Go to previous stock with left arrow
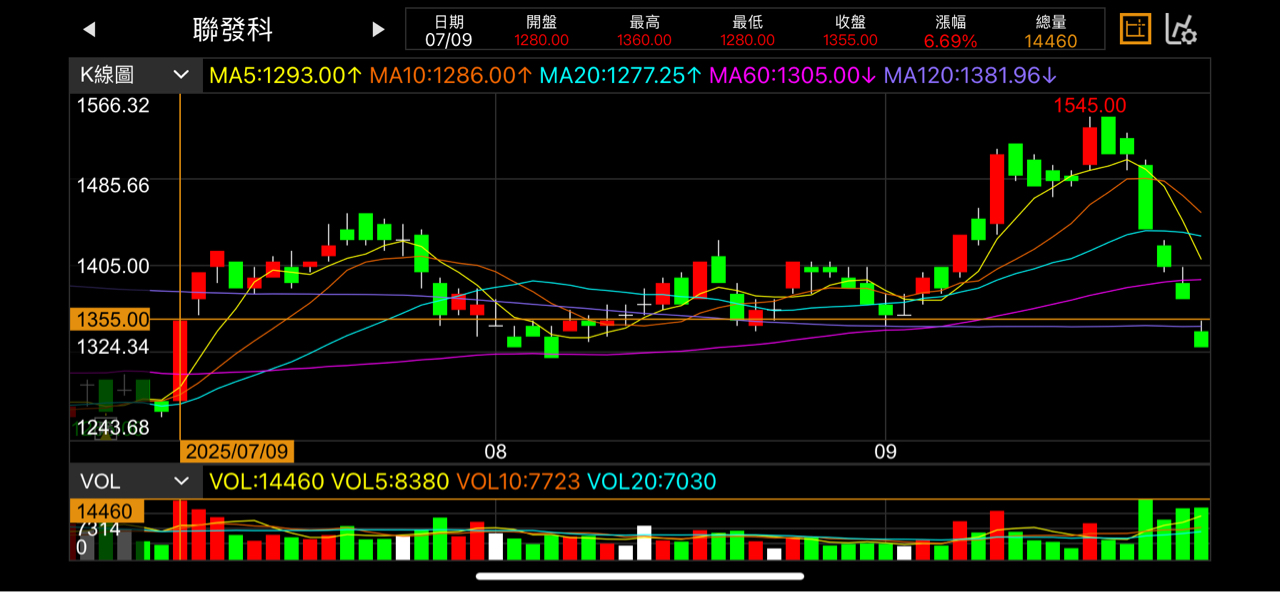Image resolution: width=1280 pixels, height=592 pixels. [x=89, y=30]
